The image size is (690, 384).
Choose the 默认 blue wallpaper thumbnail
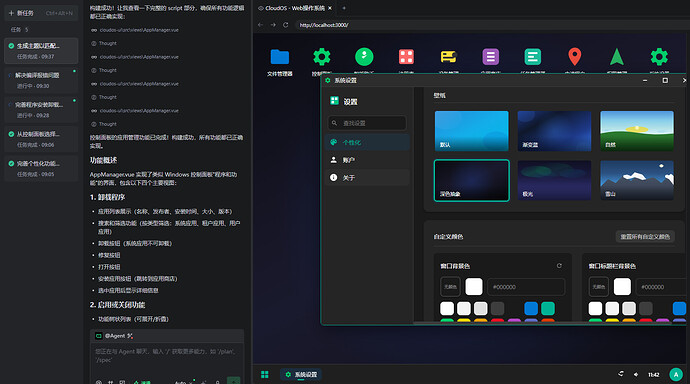pos(471,131)
